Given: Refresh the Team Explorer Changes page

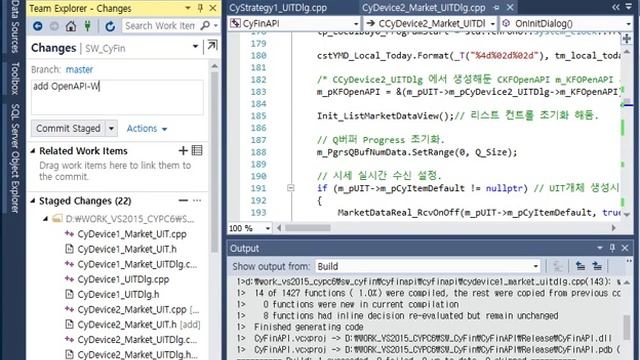Looking at the screenshot, I should pos(110,26).
